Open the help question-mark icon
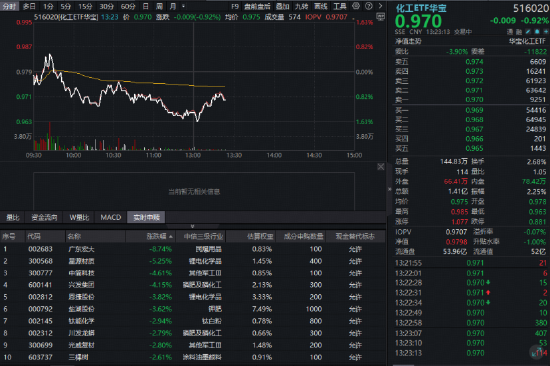Image resolution: width=550 pixels, height=366 pixels. pos(369,6)
